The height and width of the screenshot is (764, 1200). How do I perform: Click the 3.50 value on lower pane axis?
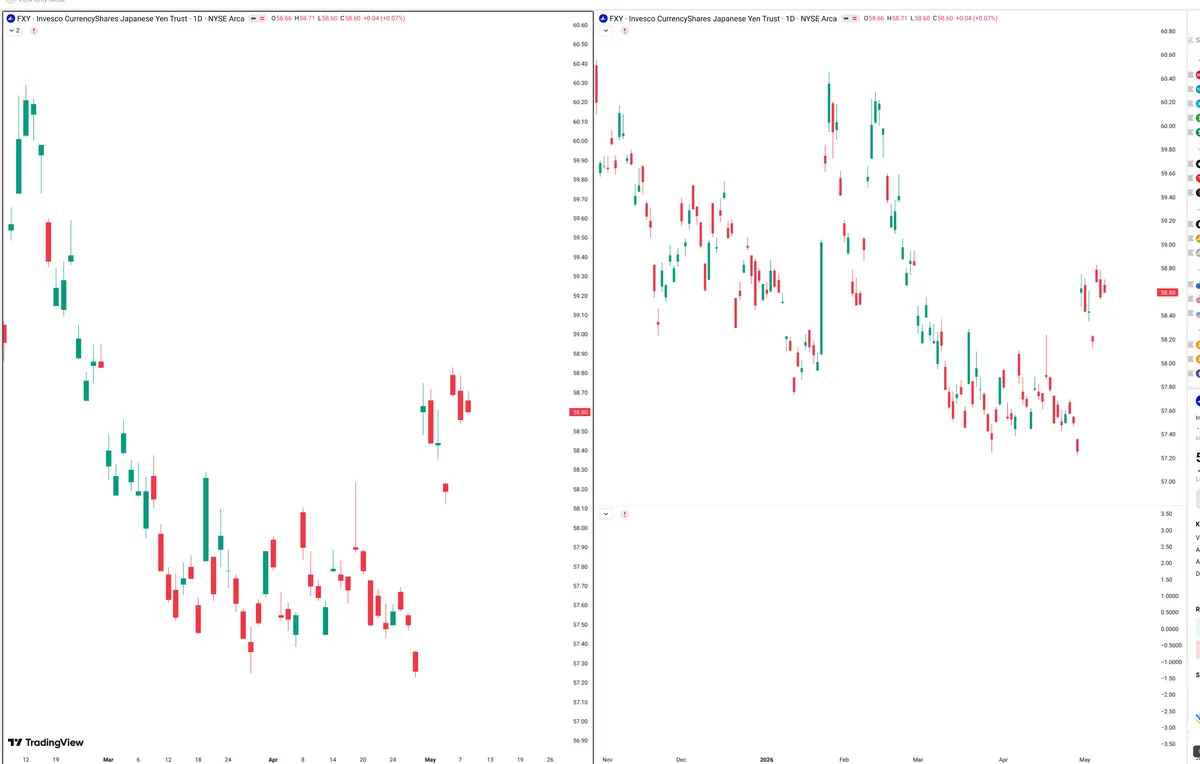(x=1167, y=514)
